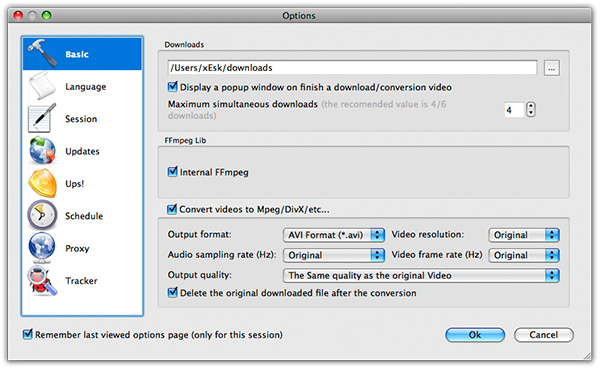Confirm settings with the Ok button
Image resolution: width=600 pixels, height=369 pixels.
(x=475, y=335)
